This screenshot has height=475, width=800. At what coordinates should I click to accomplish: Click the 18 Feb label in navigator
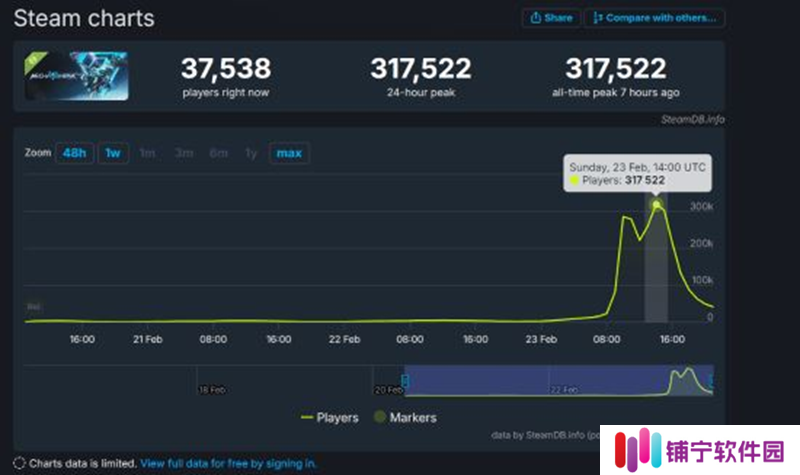click(212, 390)
